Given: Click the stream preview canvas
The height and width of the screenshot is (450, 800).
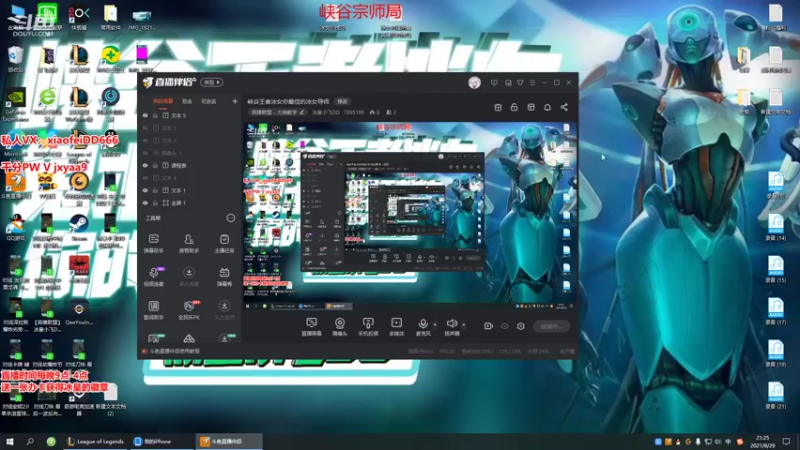Looking at the screenshot, I should click(410, 216).
